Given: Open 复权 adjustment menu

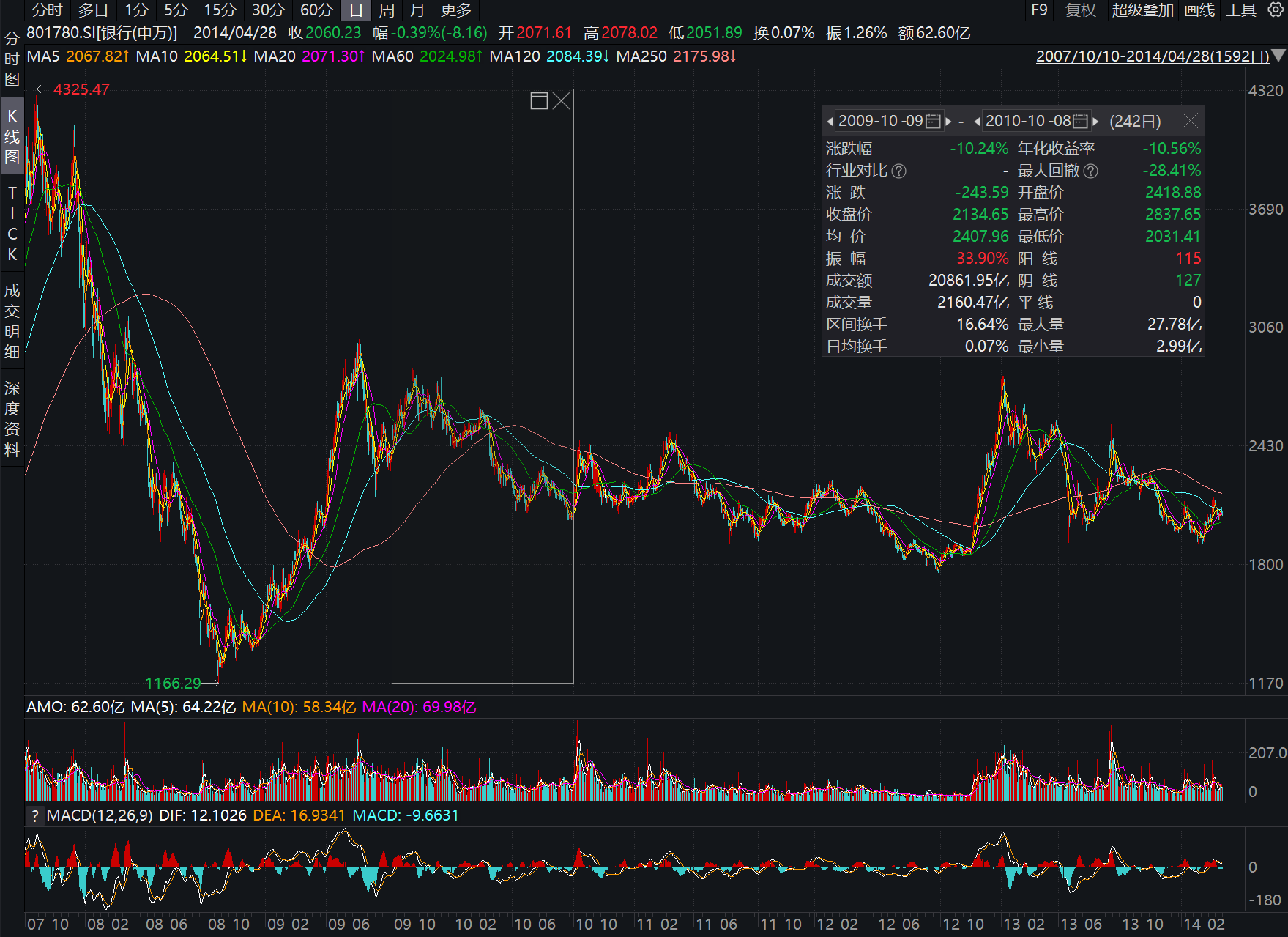Looking at the screenshot, I should (1081, 10).
